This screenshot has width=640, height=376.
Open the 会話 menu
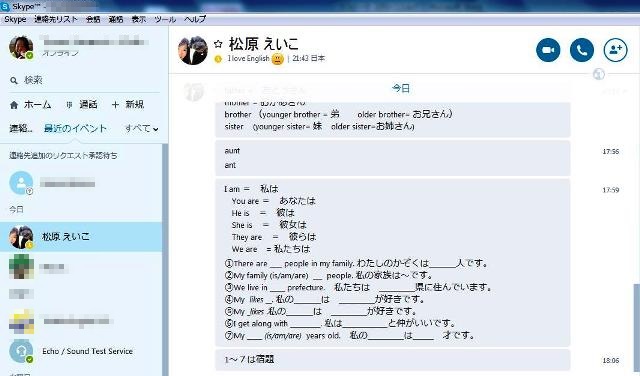pos(93,19)
